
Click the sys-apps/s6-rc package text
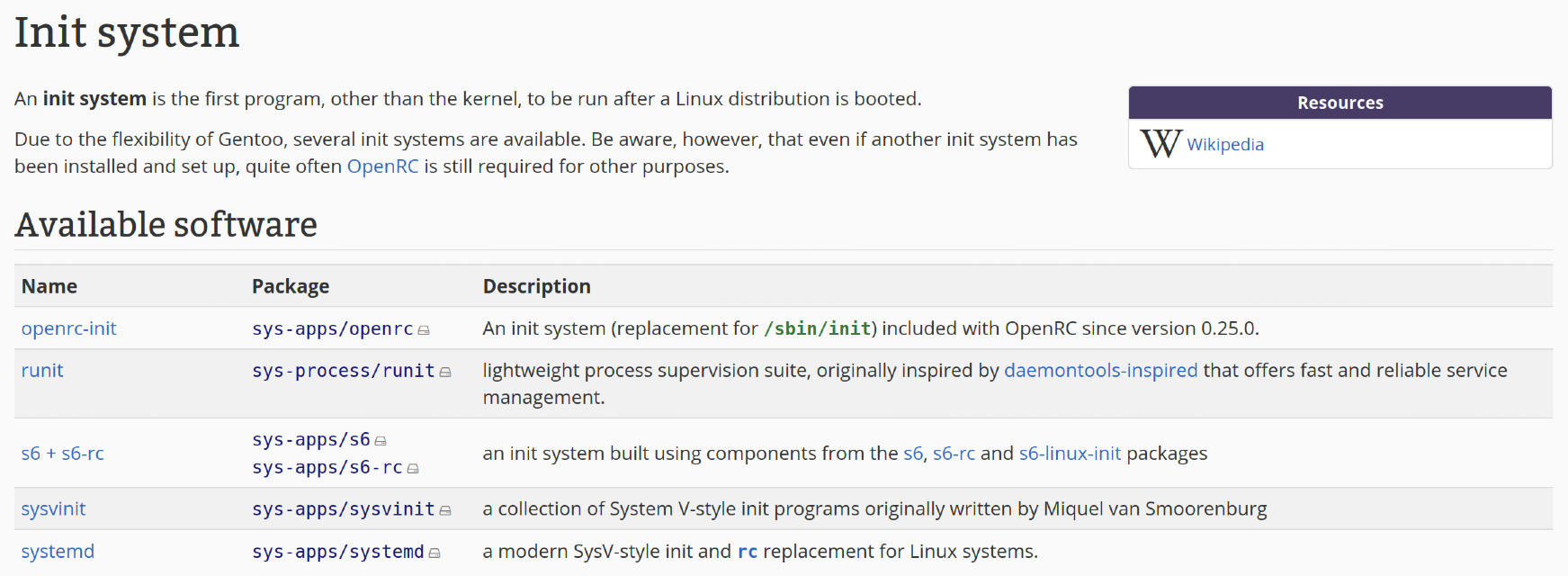click(x=327, y=468)
